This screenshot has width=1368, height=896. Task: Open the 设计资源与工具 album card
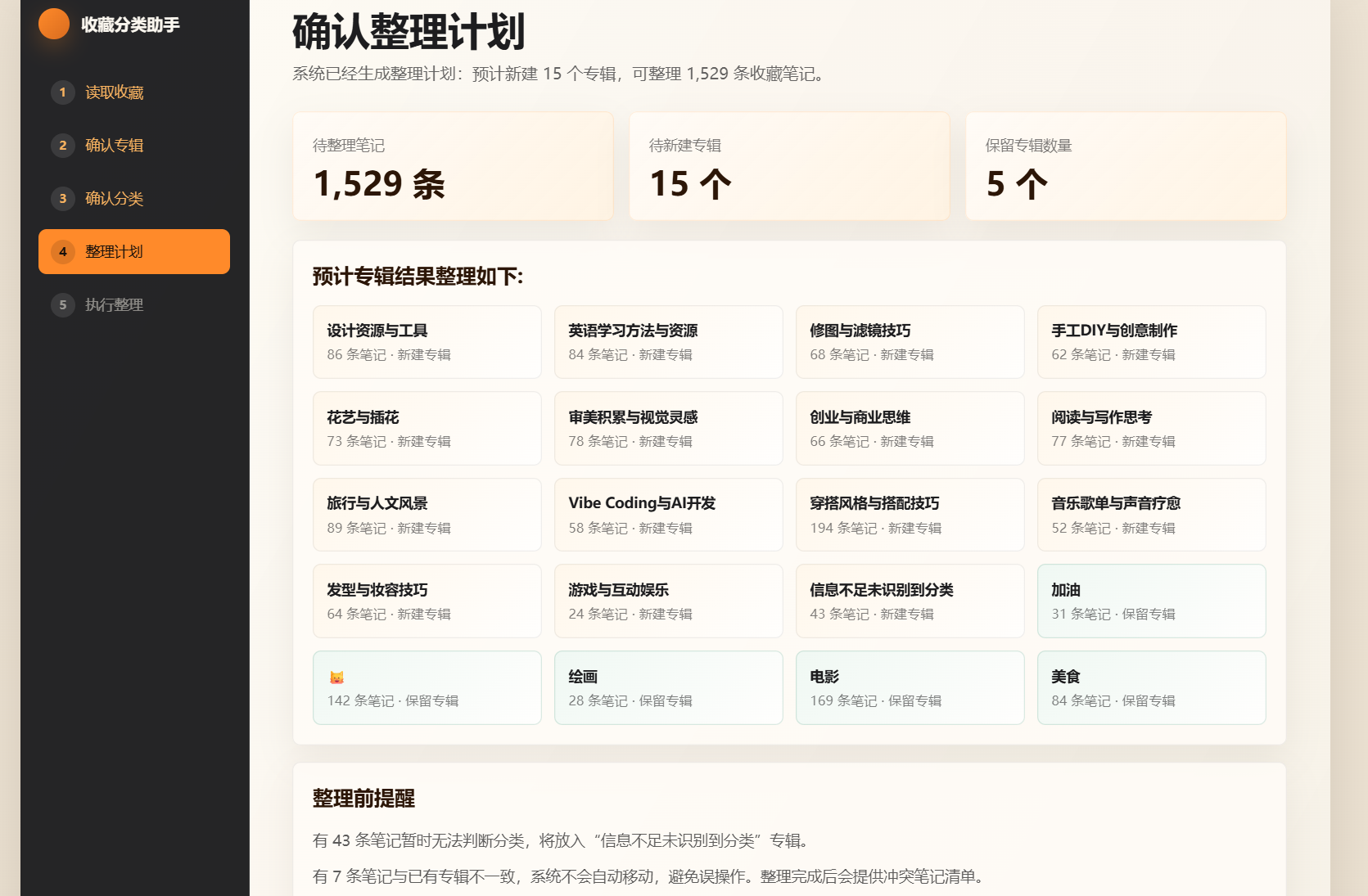[427, 342]
